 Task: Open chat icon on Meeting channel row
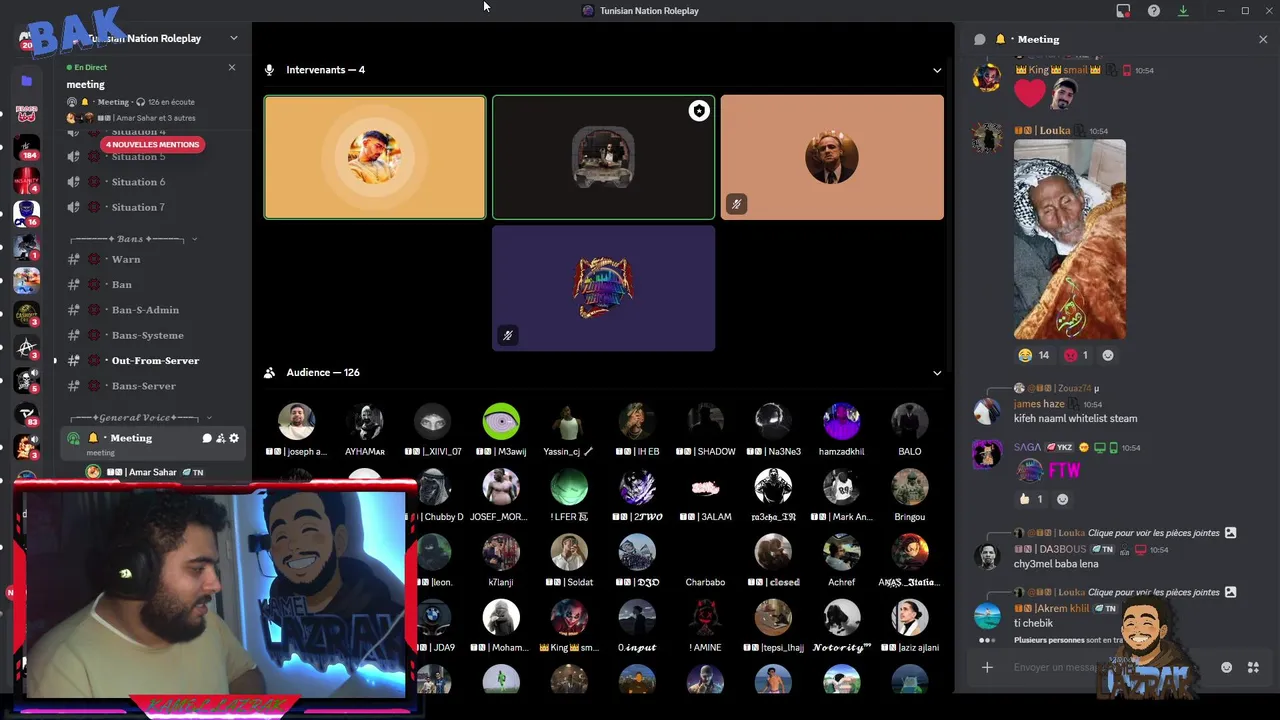click(207, 438)
